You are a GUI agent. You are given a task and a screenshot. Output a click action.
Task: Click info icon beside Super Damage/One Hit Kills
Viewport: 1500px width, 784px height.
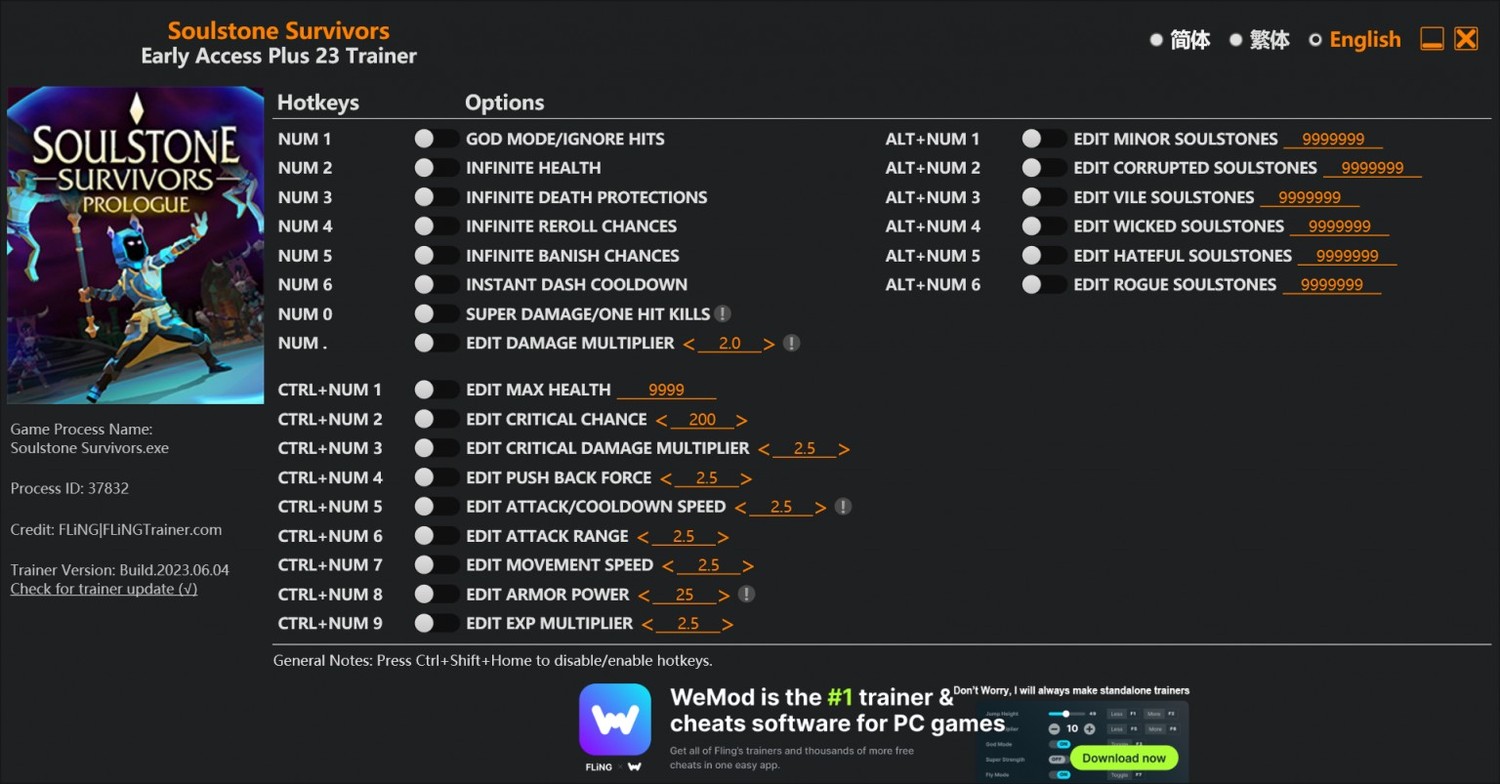(x=723, y=314)
